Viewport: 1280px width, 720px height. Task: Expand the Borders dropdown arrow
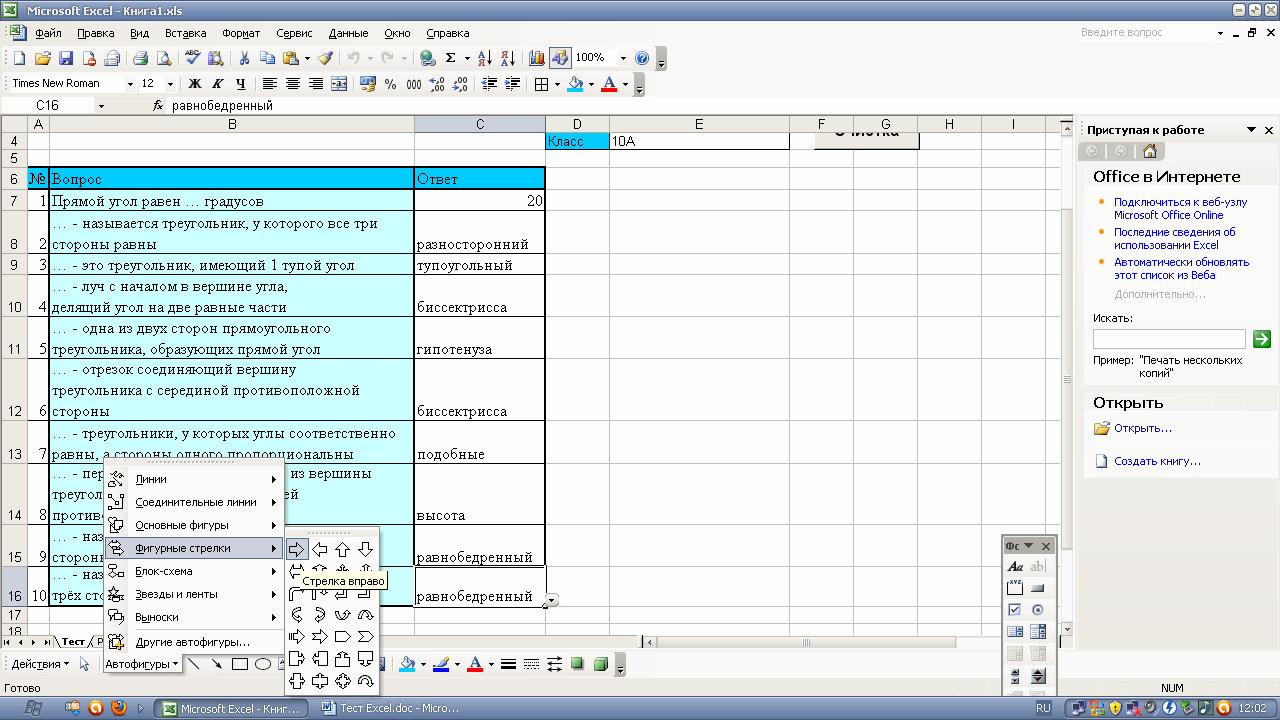(556, 84)
